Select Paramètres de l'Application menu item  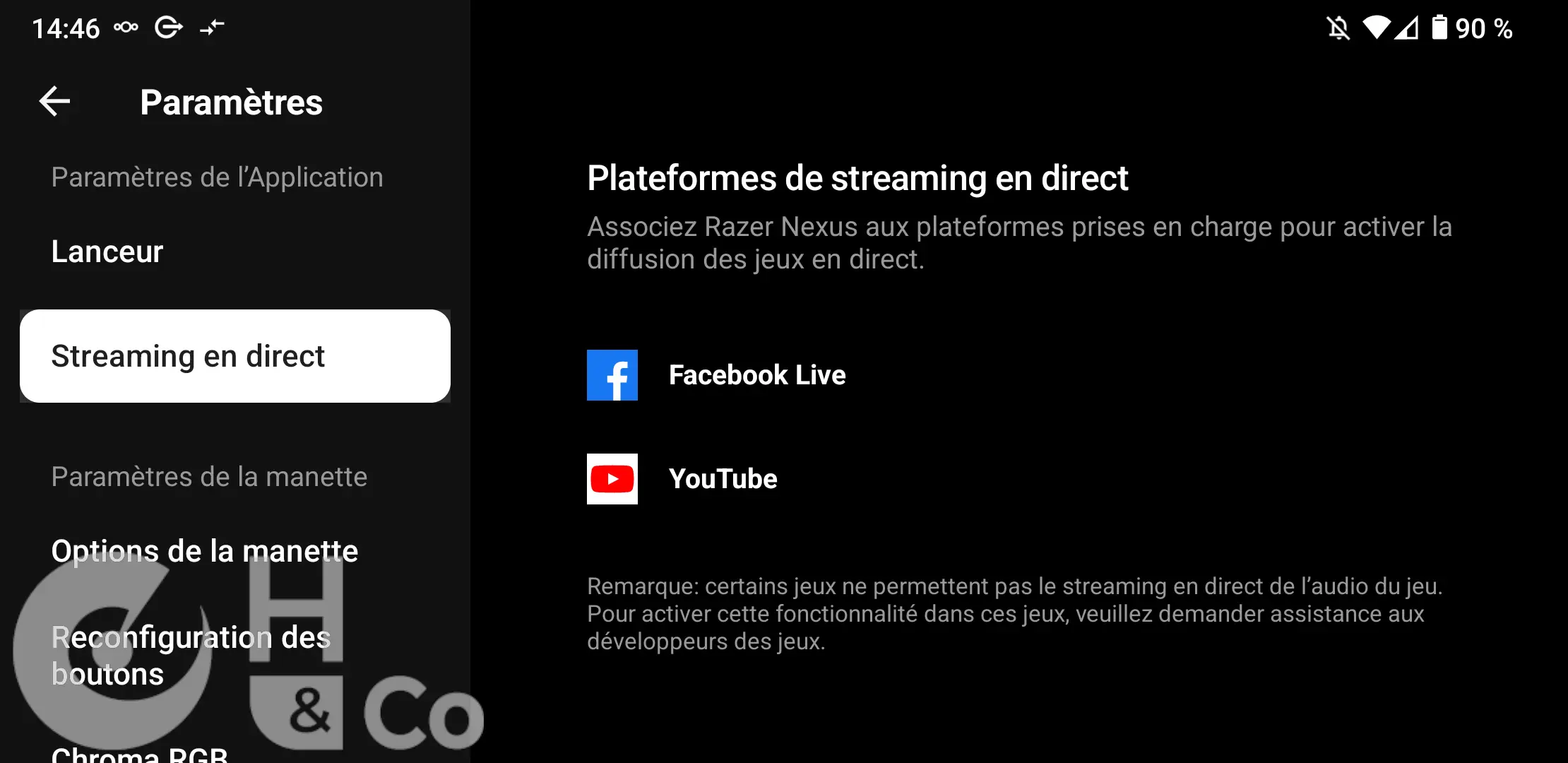pyautogui.click(x=217, y=177)
